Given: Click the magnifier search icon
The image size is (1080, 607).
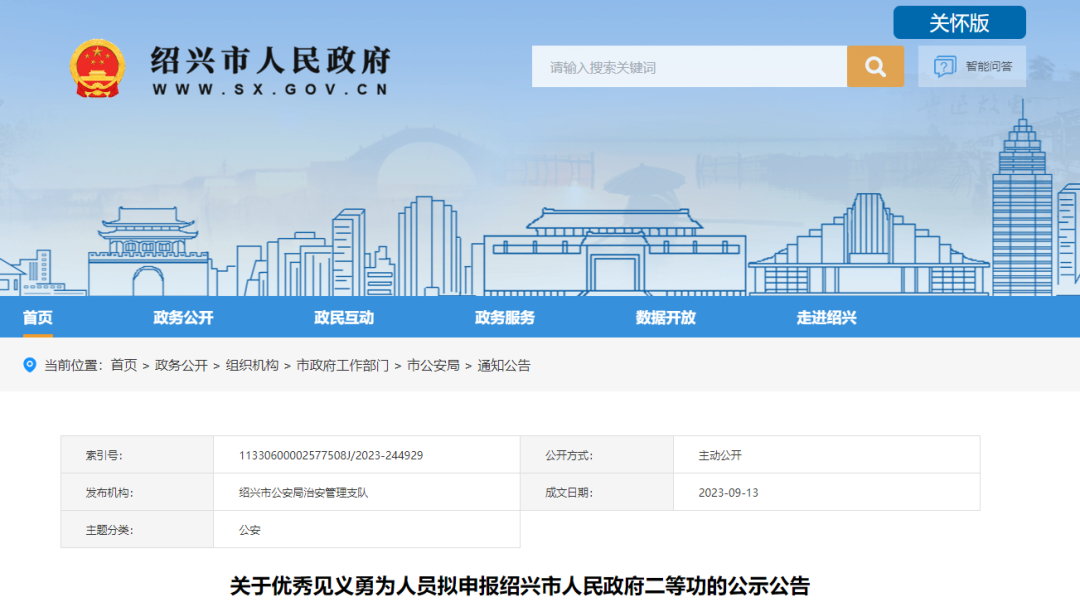Looking at the screenshot, I should pyautogui.click(x=874, y=66).
